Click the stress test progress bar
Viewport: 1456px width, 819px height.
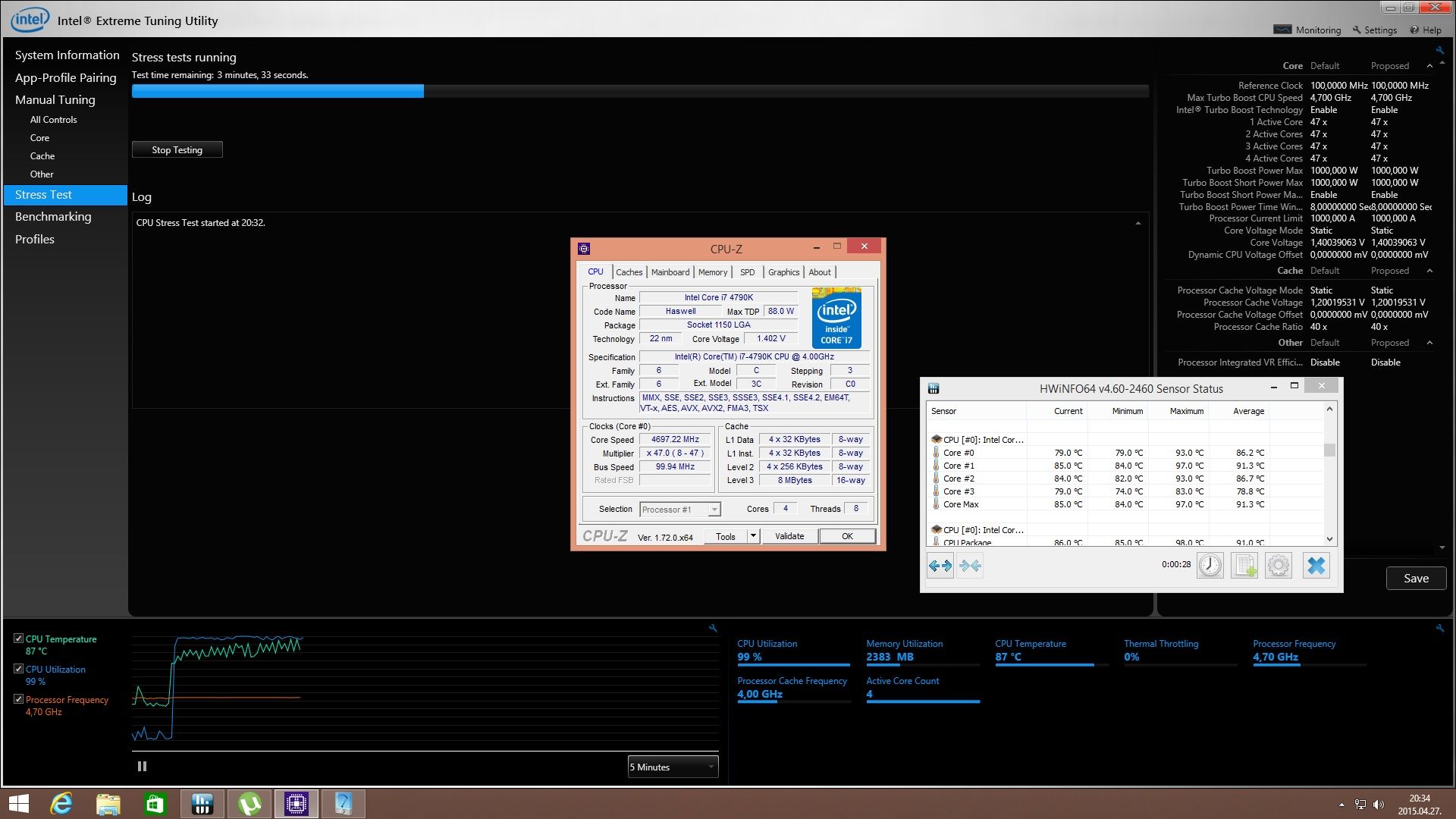(640, 91)
